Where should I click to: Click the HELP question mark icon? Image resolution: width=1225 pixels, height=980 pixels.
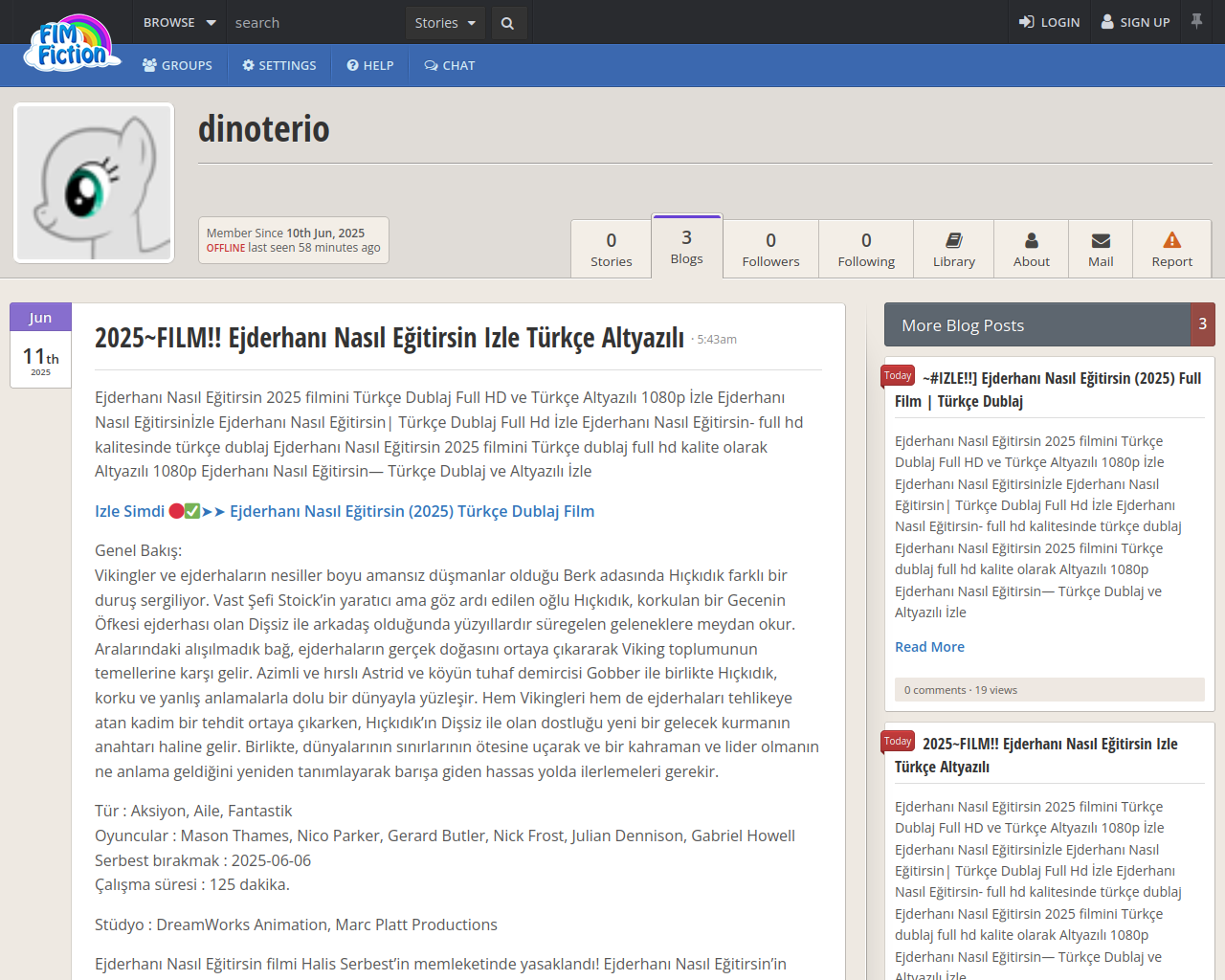coord(352,65)
